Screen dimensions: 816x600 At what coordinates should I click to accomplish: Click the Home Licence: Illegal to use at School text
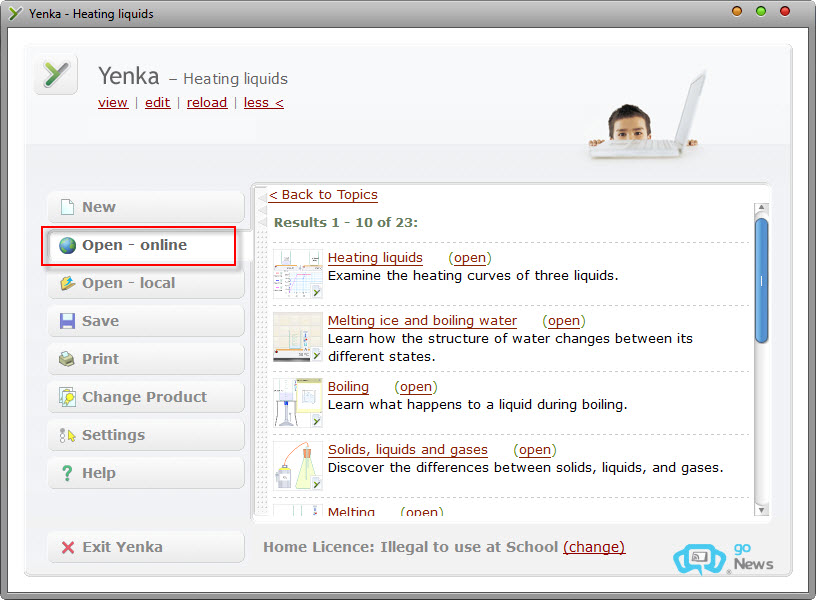pos(411,547)
